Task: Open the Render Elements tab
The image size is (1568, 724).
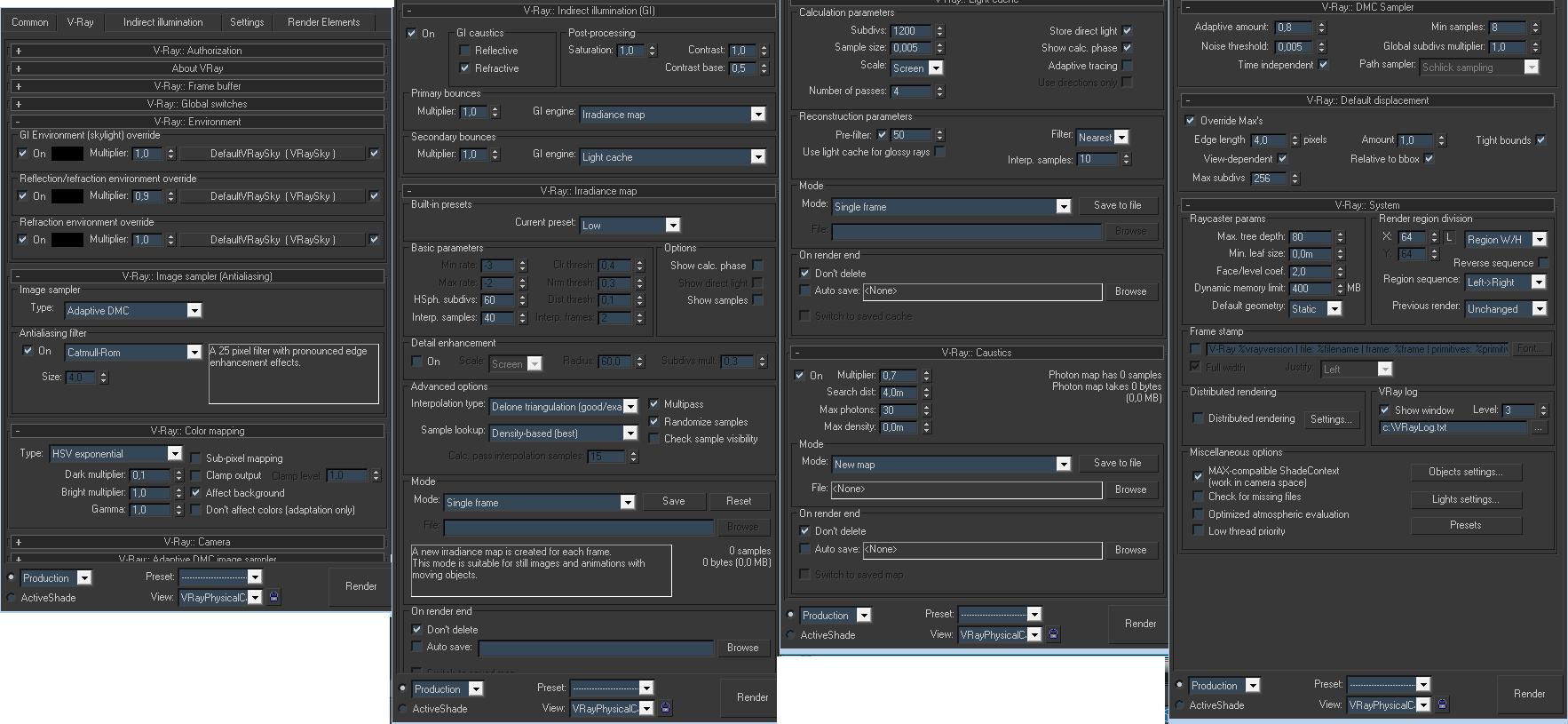Action: pos(324,22)
